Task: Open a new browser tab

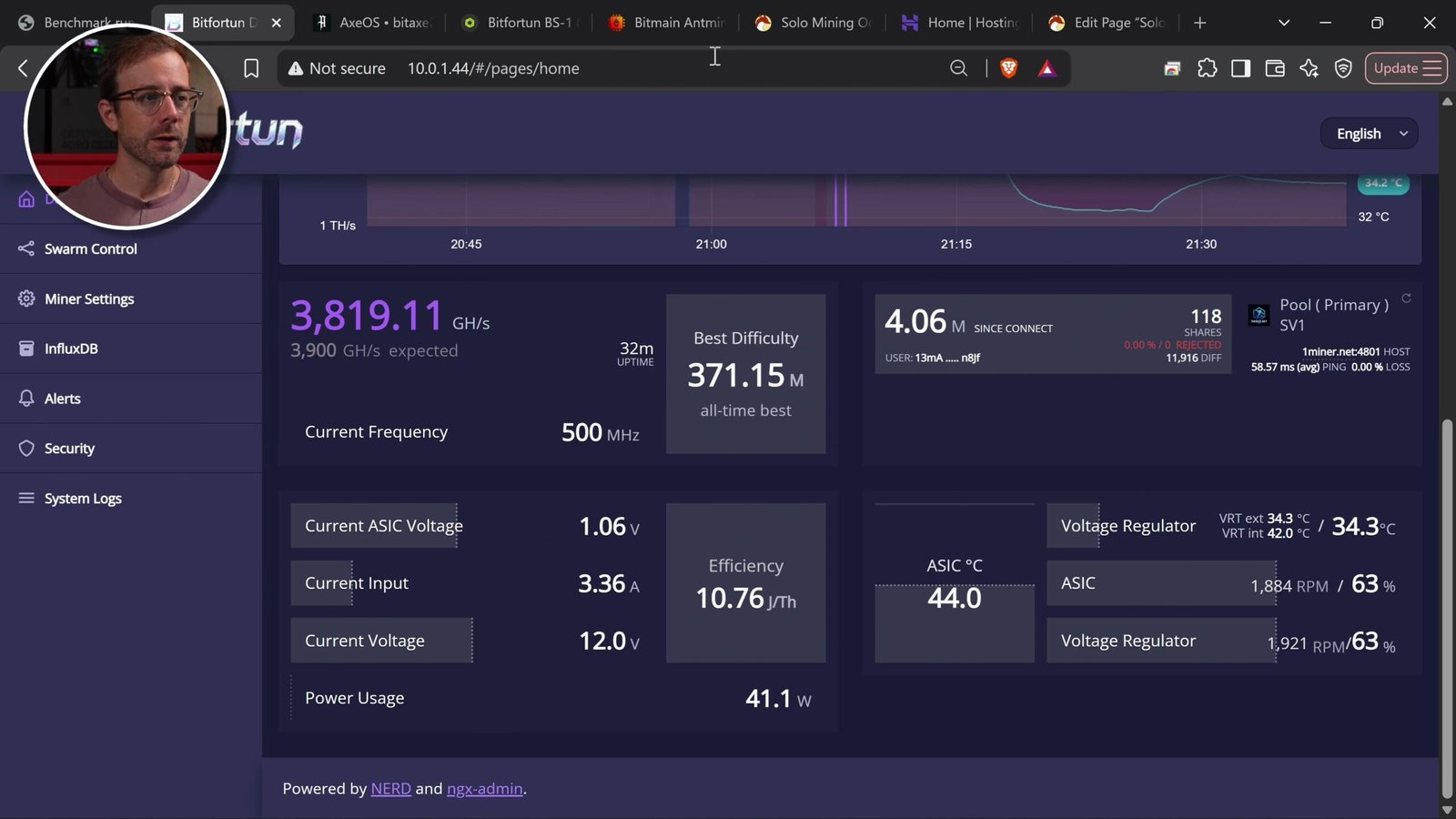Action: pos(1200,23)
